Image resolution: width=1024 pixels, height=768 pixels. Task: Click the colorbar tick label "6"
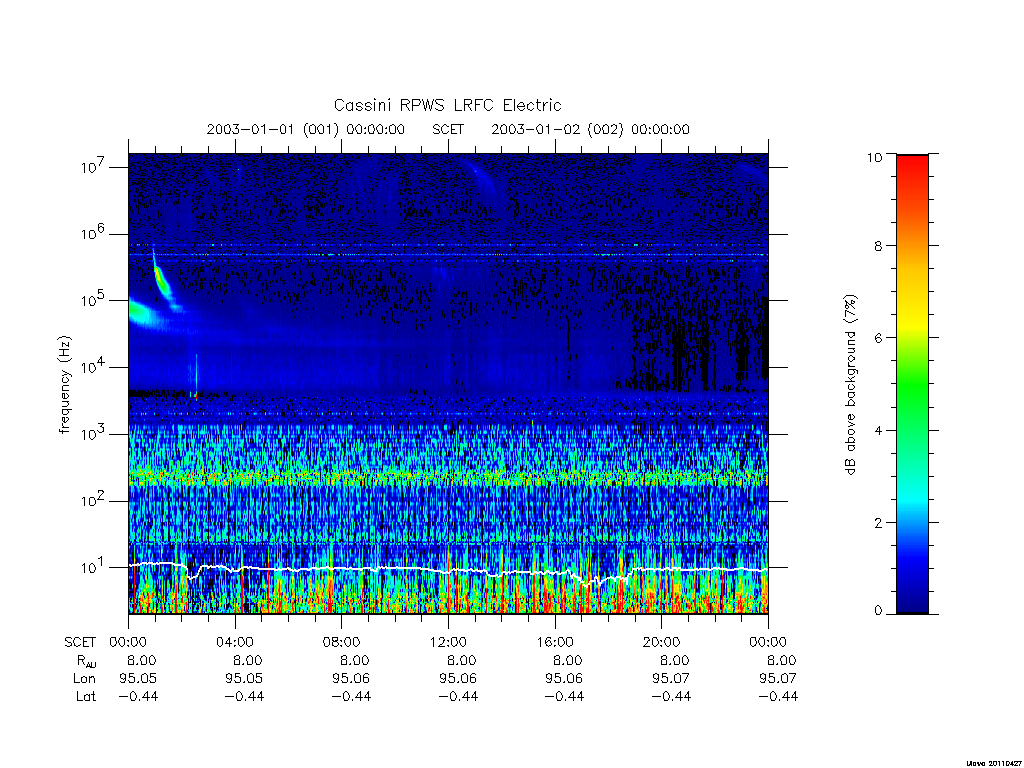pyautogui.click(x=878, y=338)
